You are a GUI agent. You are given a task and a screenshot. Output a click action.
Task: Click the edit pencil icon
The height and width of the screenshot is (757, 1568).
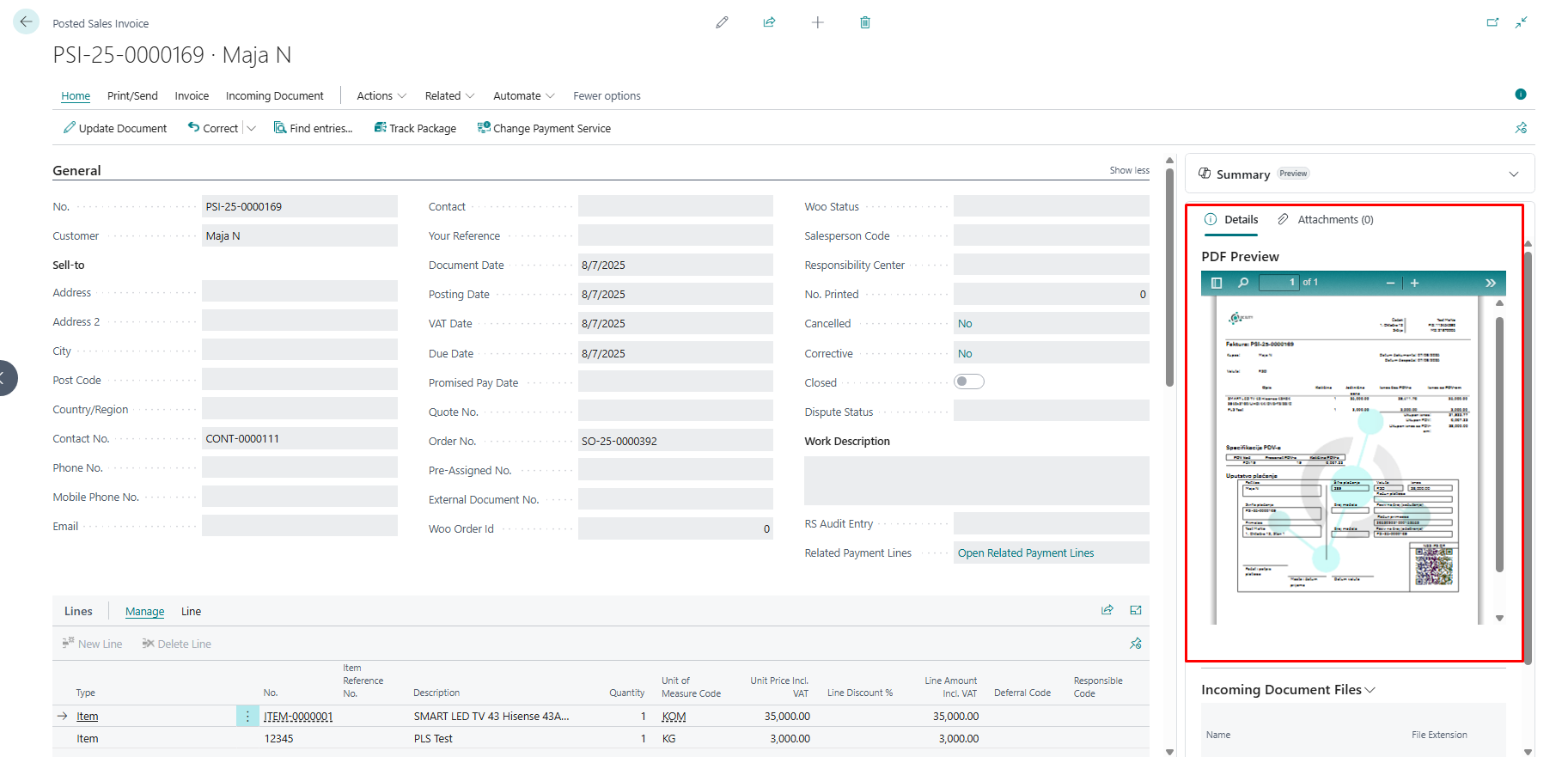pyautogui.click(x=722, y=22)
